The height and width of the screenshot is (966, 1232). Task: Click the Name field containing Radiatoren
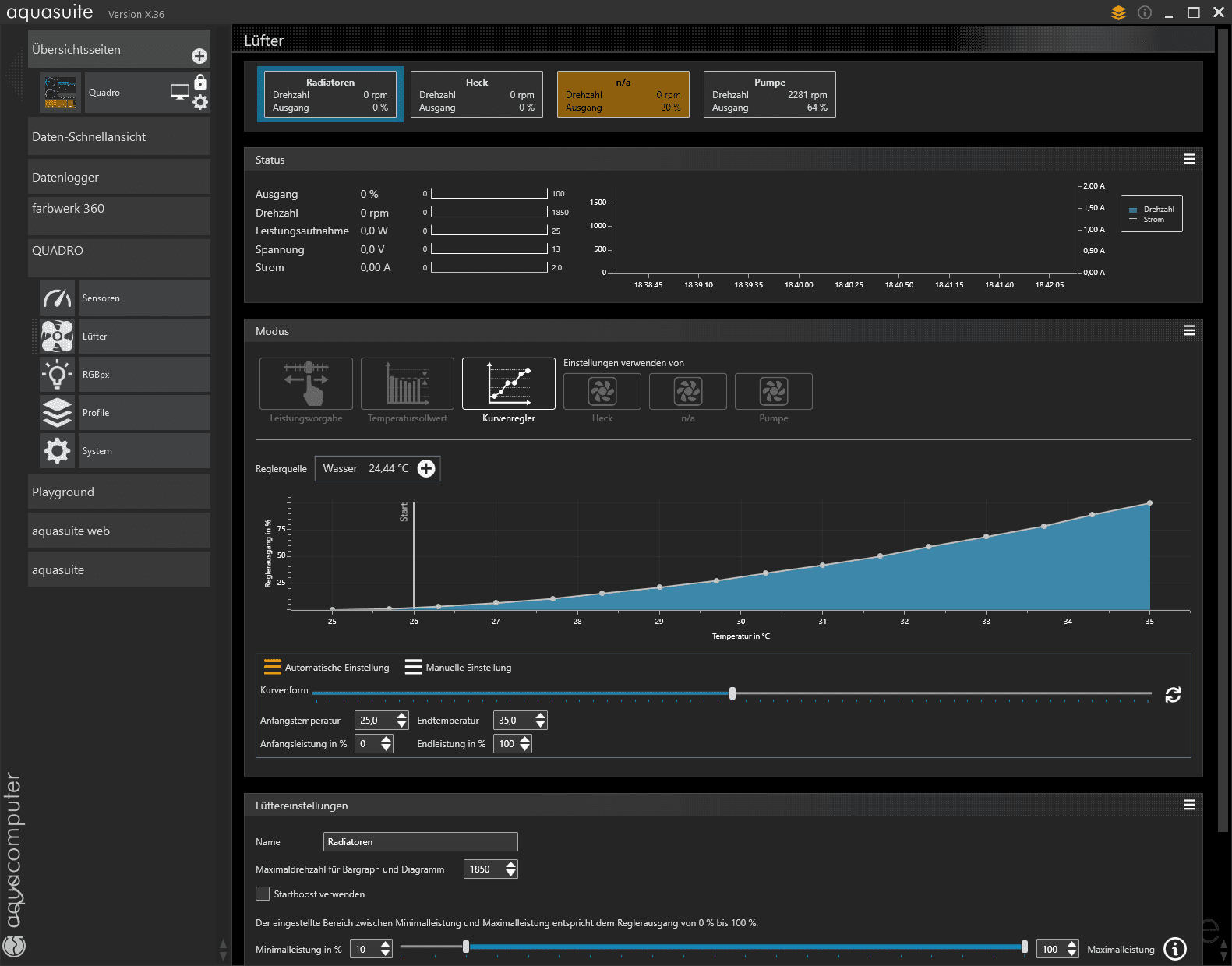click(421, 841)
